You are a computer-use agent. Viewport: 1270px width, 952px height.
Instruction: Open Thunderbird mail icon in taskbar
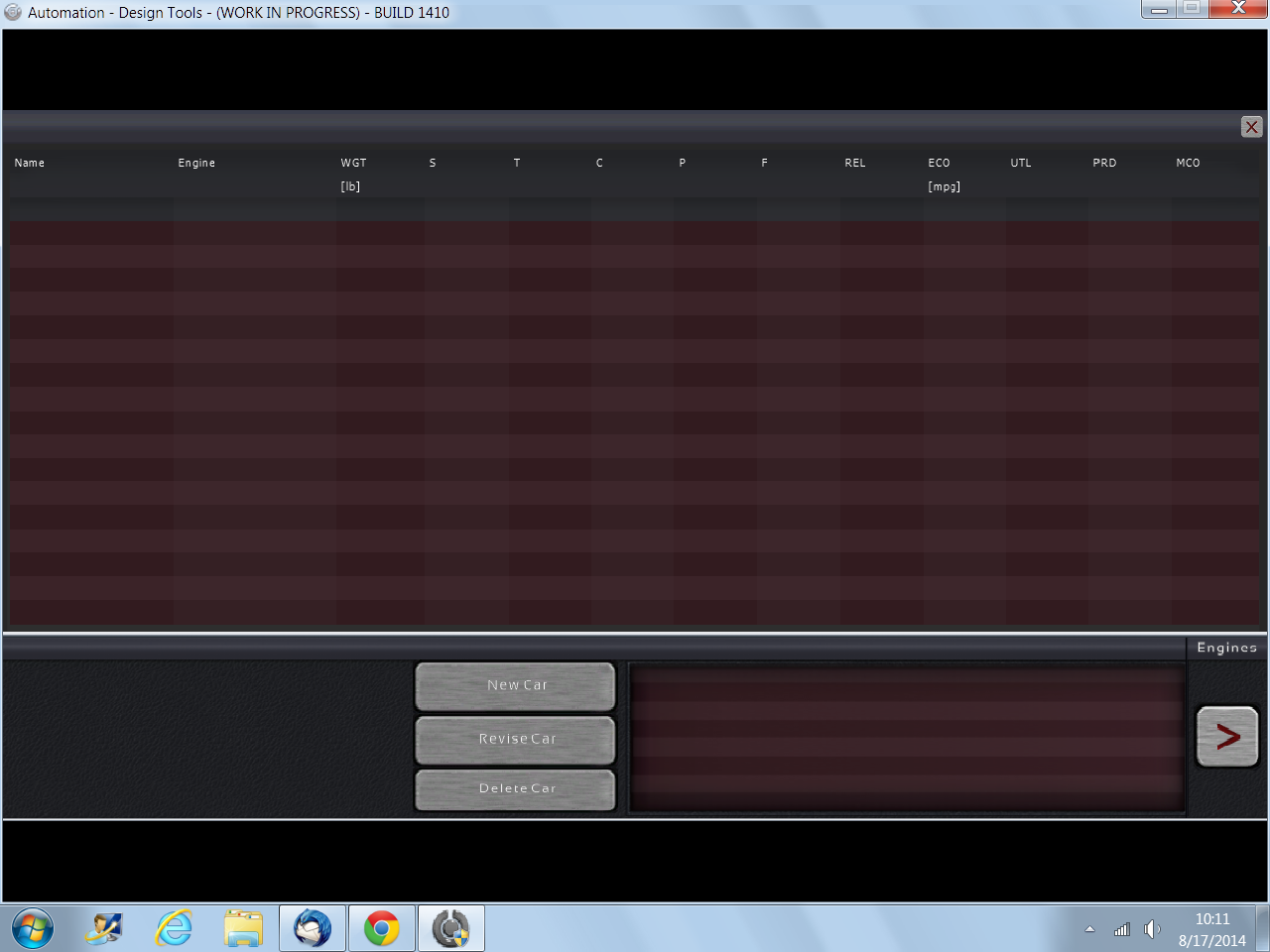point(313,929)
